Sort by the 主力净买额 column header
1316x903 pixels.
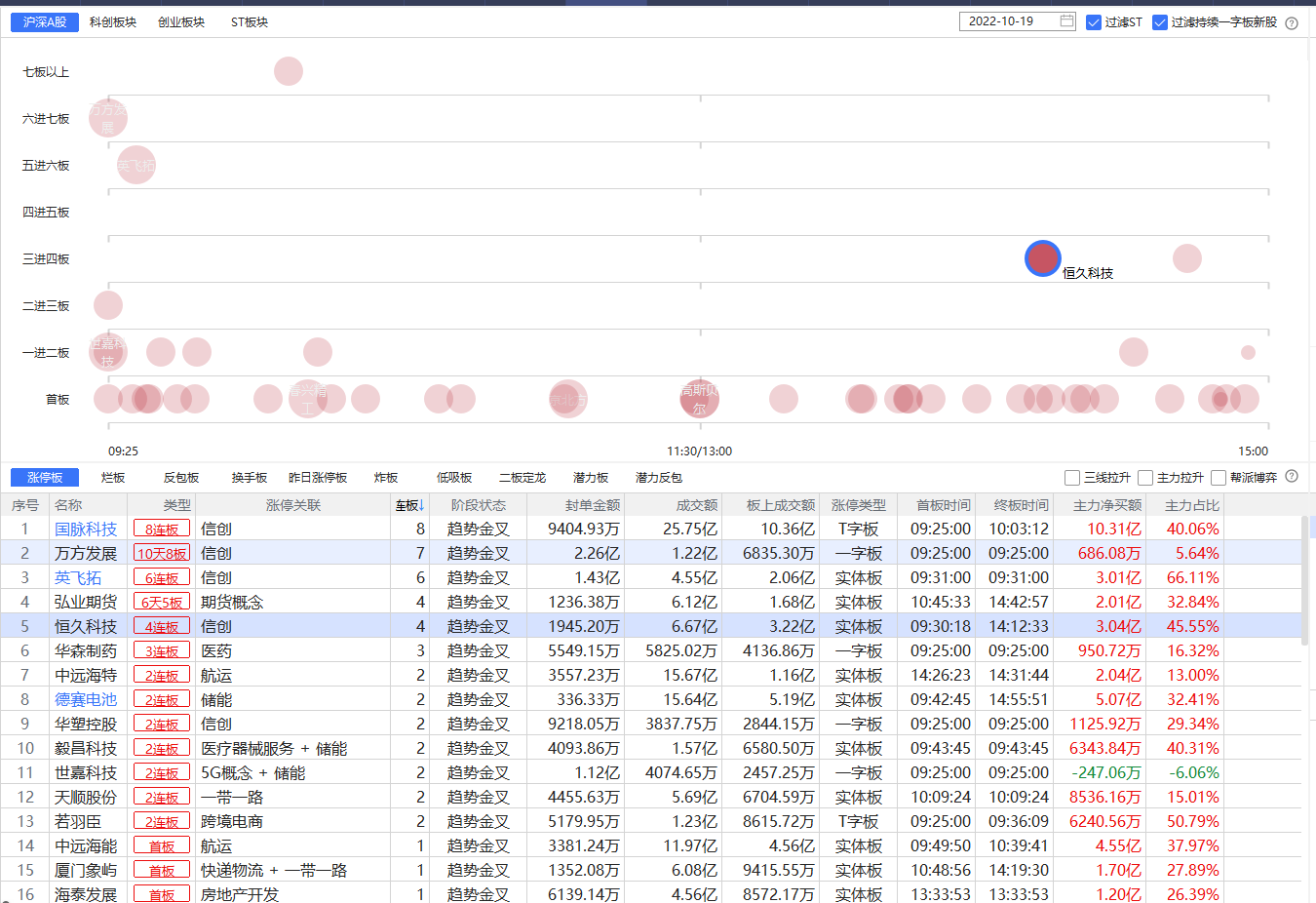(1107, 505)
